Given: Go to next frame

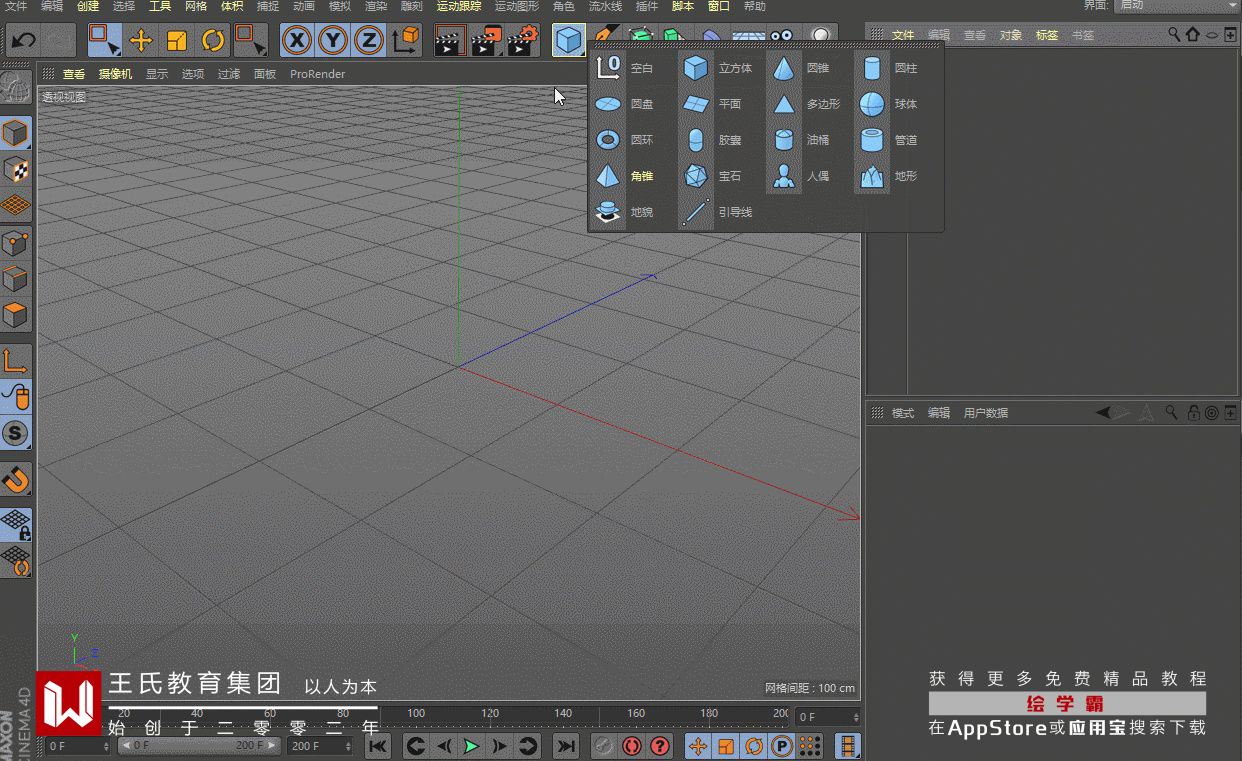Looking at the screenshot, I should (x=499, y=746).
